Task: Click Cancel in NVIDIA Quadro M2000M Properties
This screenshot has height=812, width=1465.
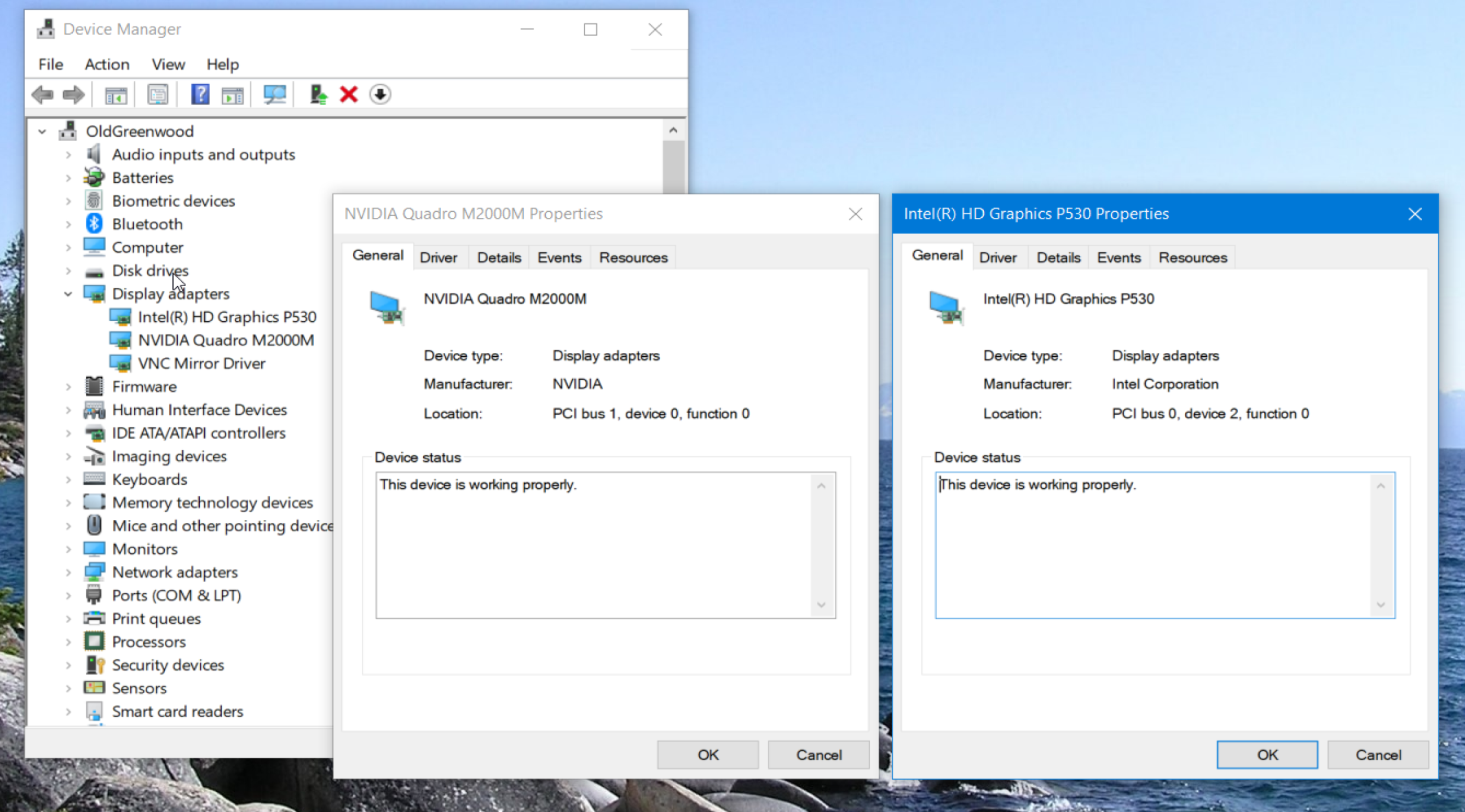Action: pos(818,755)
